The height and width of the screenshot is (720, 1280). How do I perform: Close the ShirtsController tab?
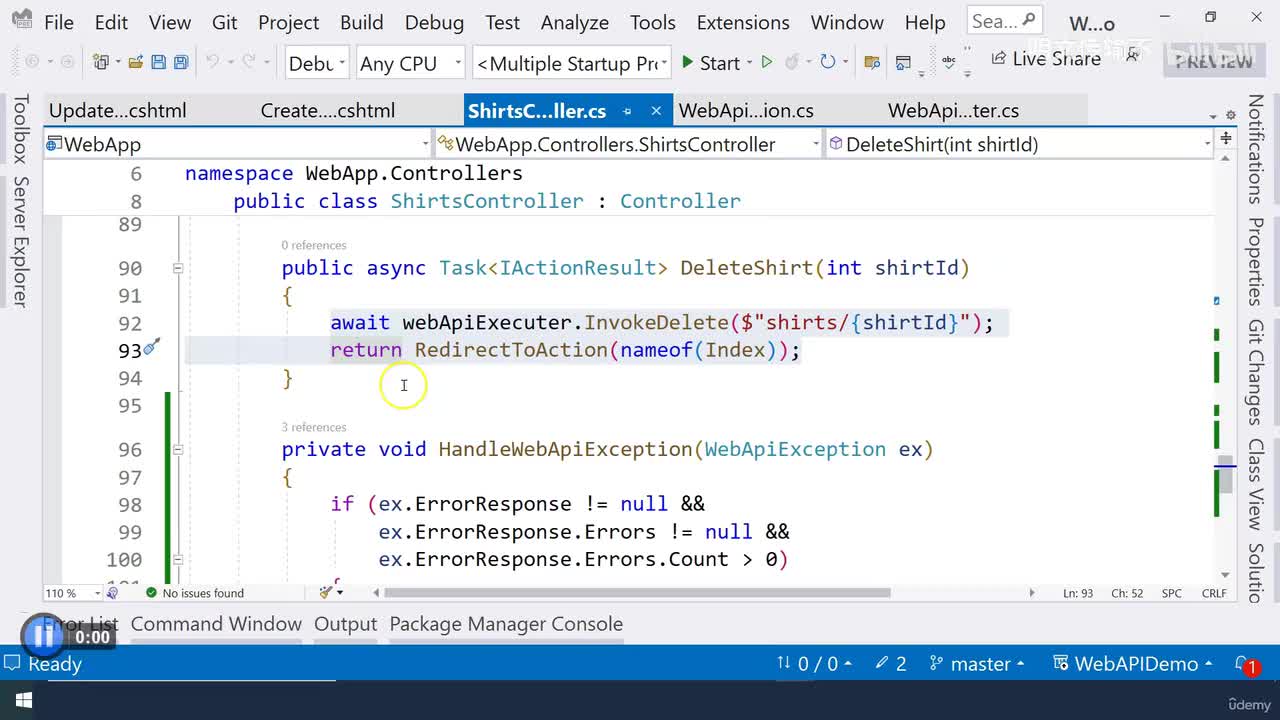pyautogui.click(x=656, y=111)
